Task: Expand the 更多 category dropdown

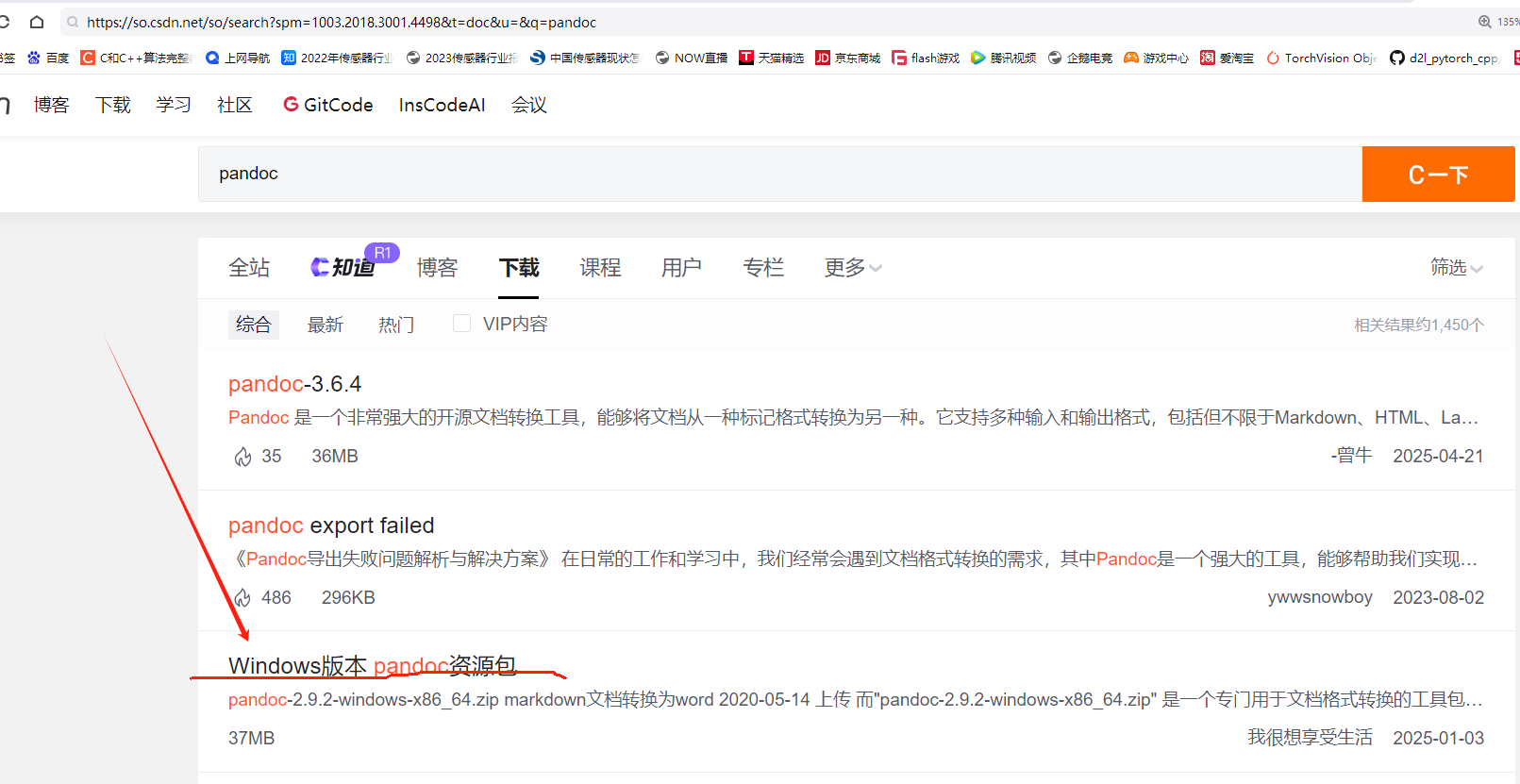Action: pos(853,268)
